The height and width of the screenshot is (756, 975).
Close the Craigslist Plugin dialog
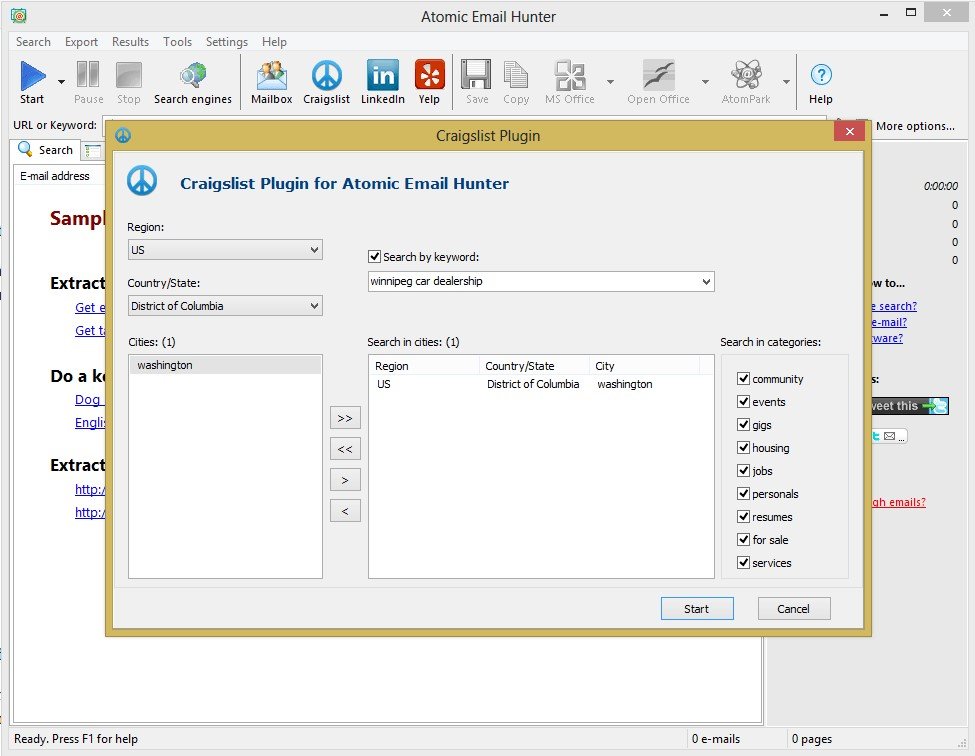pos(849,131)
